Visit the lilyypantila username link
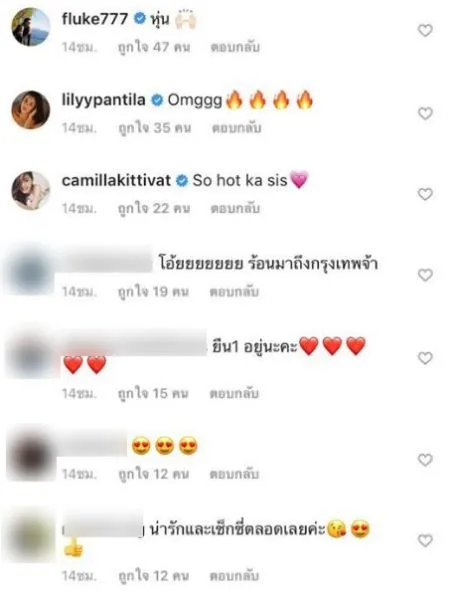The width and height of the screenshot is (455, 602). pos(104,101)
